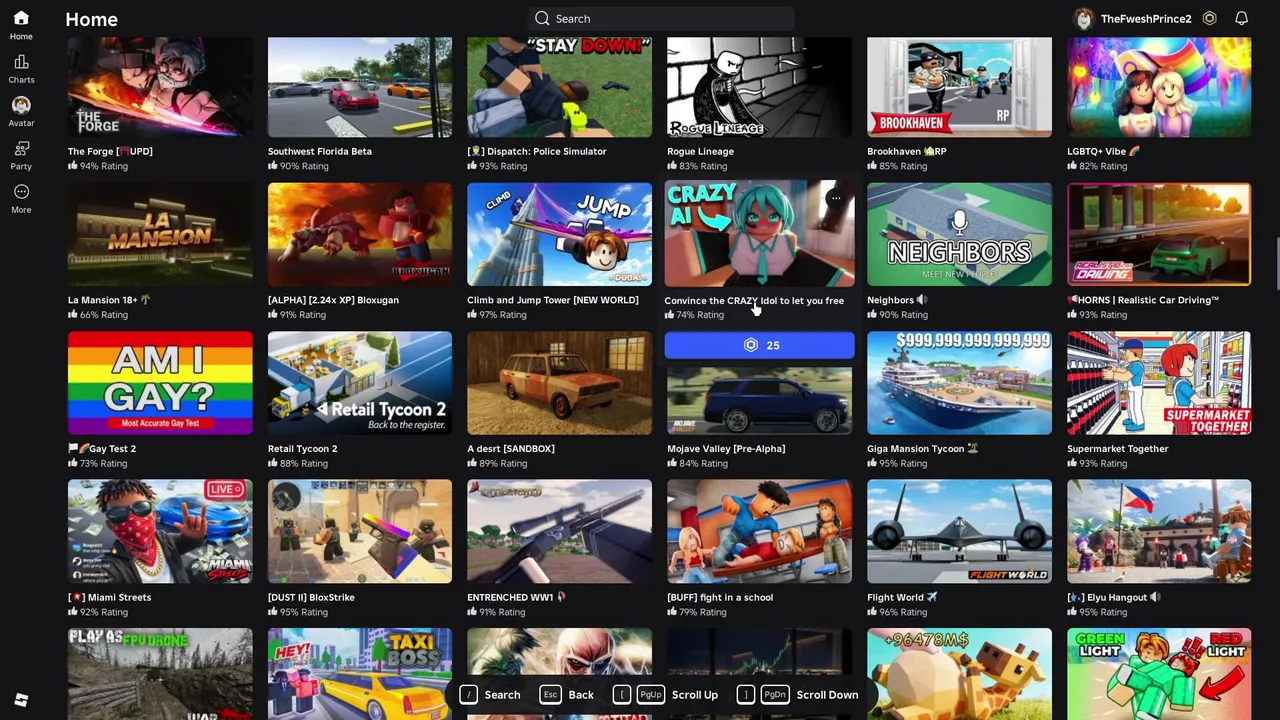Screen dimensions: 1280x720
Task: Click the Roblox logo in the sidebar bottom
Action: (x=21, y=700)
